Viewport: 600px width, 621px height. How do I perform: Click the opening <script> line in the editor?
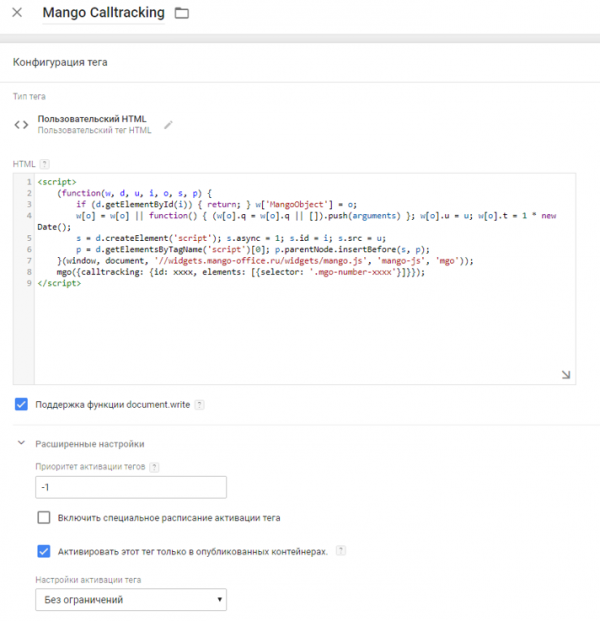click(x=57, y=182)
